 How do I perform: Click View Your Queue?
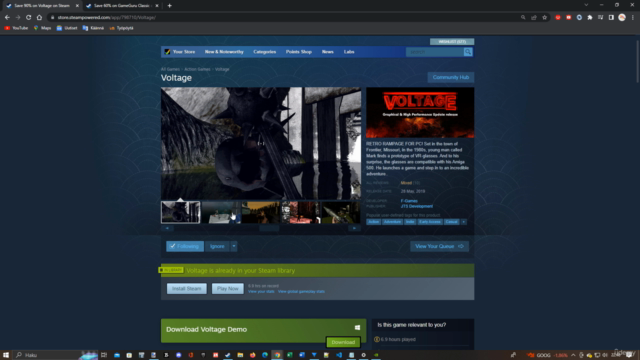tap(439, 246)
